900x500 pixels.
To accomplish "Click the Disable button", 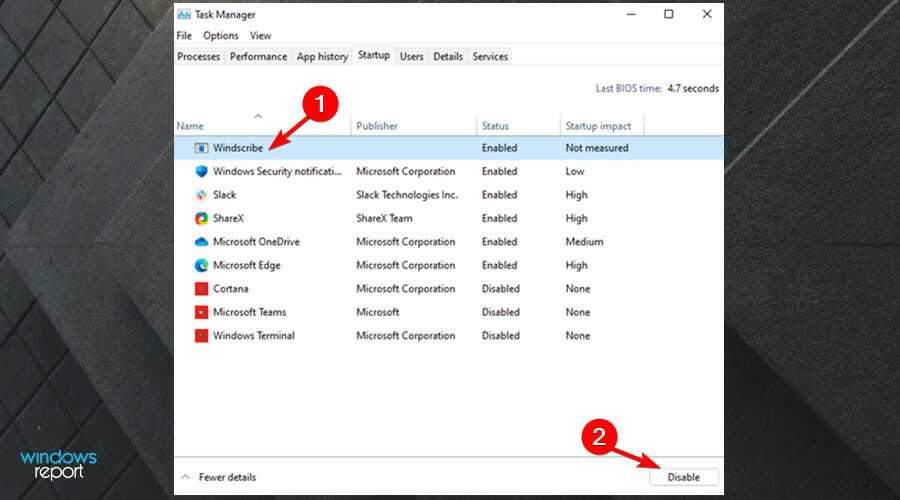I will pos(684,477).
